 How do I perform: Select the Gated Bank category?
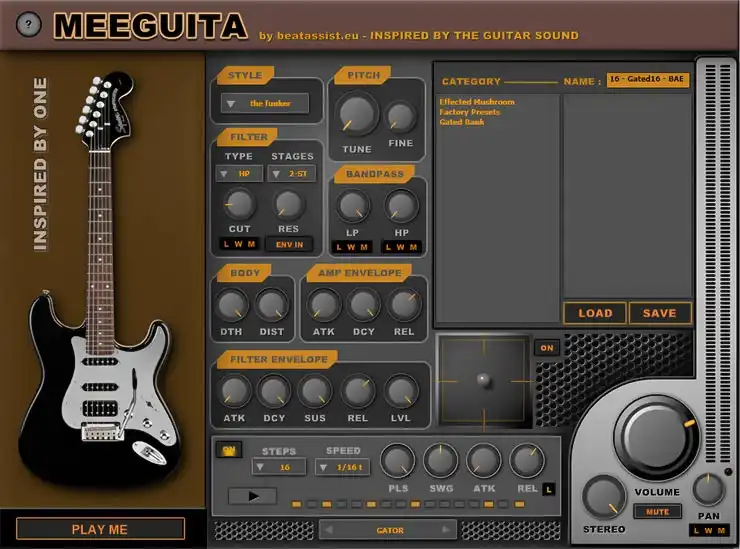(x=462, y=122)
